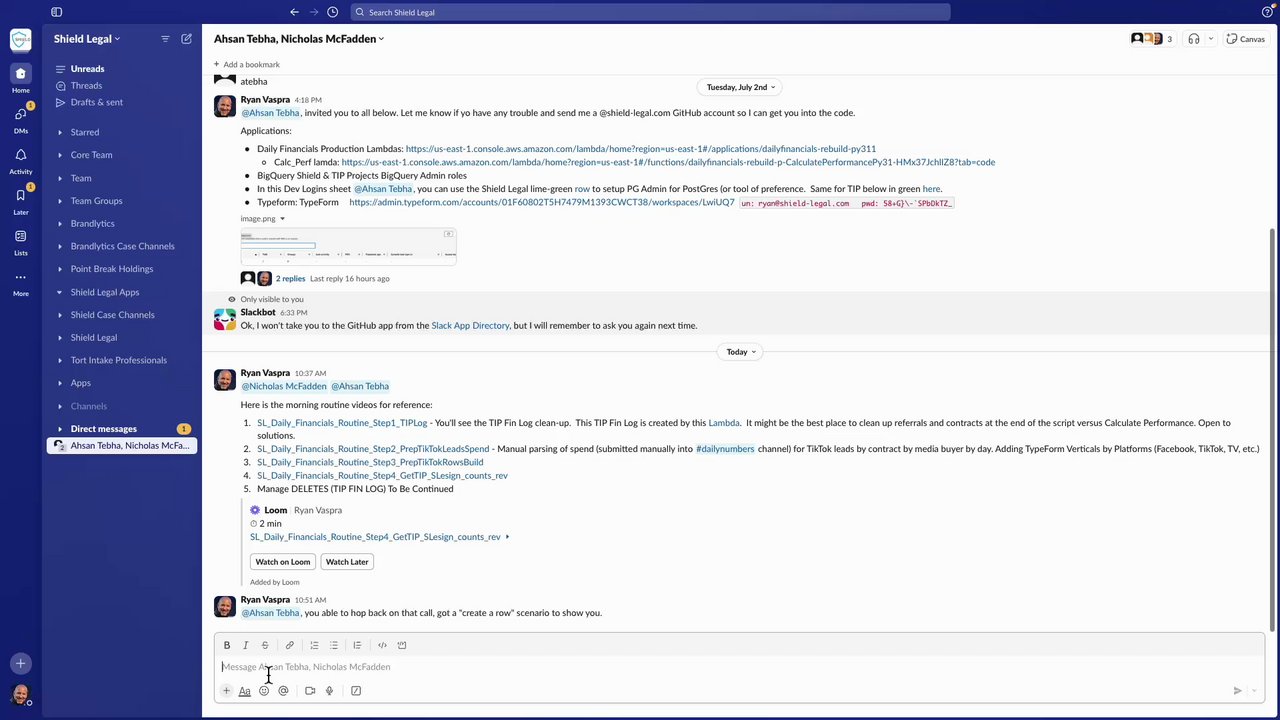Open the huddle options dropdown arrow
This screenshot has width=1280, height=720.
[x=1210, y=39]
